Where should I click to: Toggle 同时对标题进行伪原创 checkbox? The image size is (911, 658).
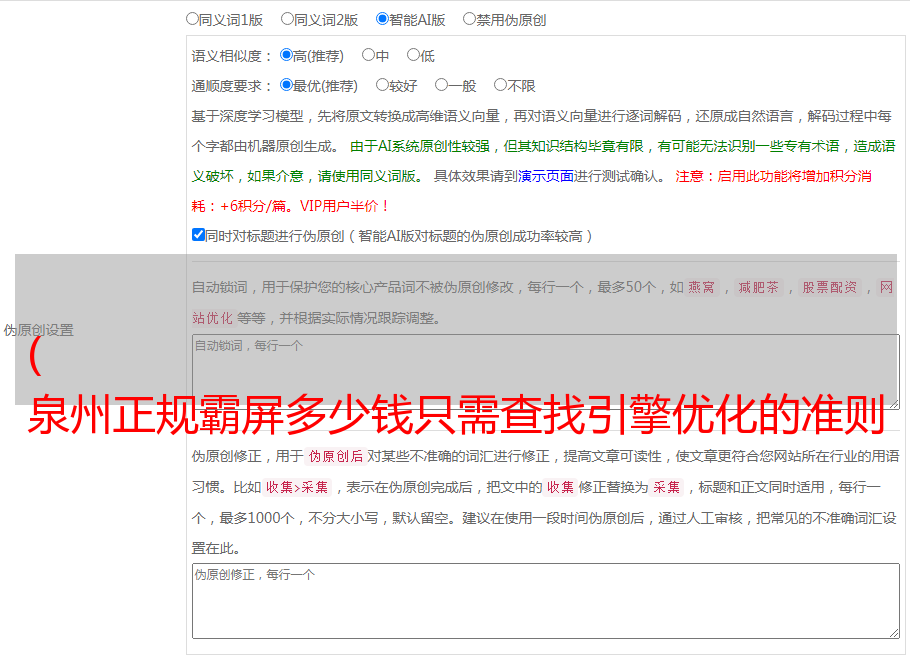coord(198,235)
